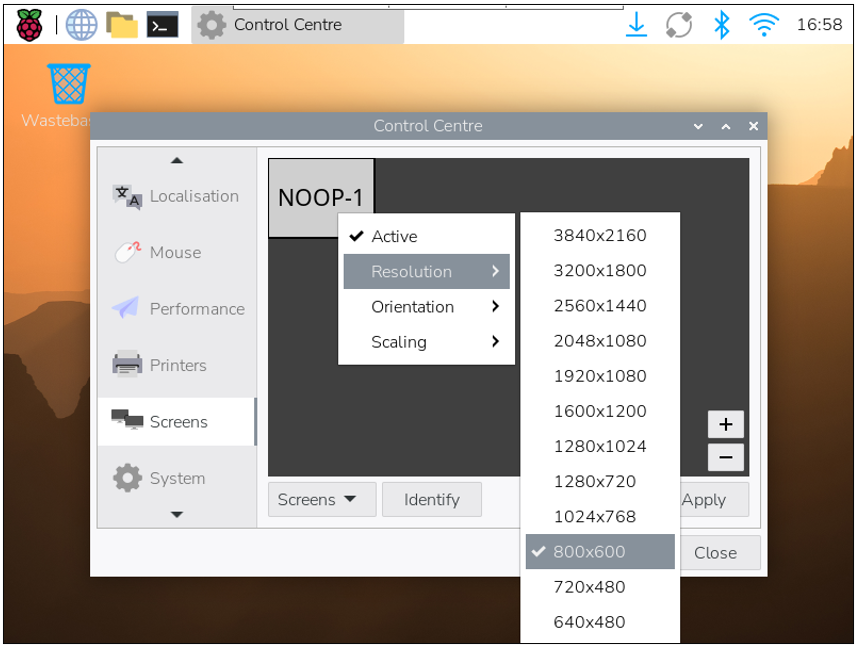
Task: Click the System gear icon
Action: pos(127,478)
